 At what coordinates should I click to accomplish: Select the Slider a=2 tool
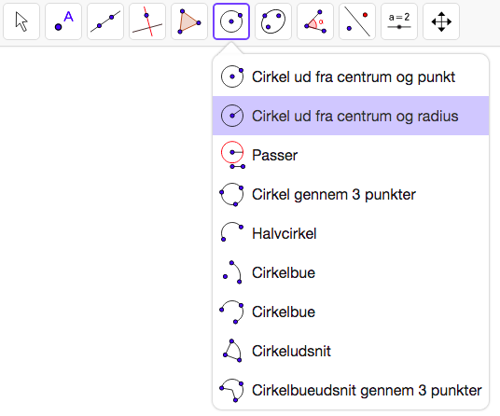click(x=399, y=22)
